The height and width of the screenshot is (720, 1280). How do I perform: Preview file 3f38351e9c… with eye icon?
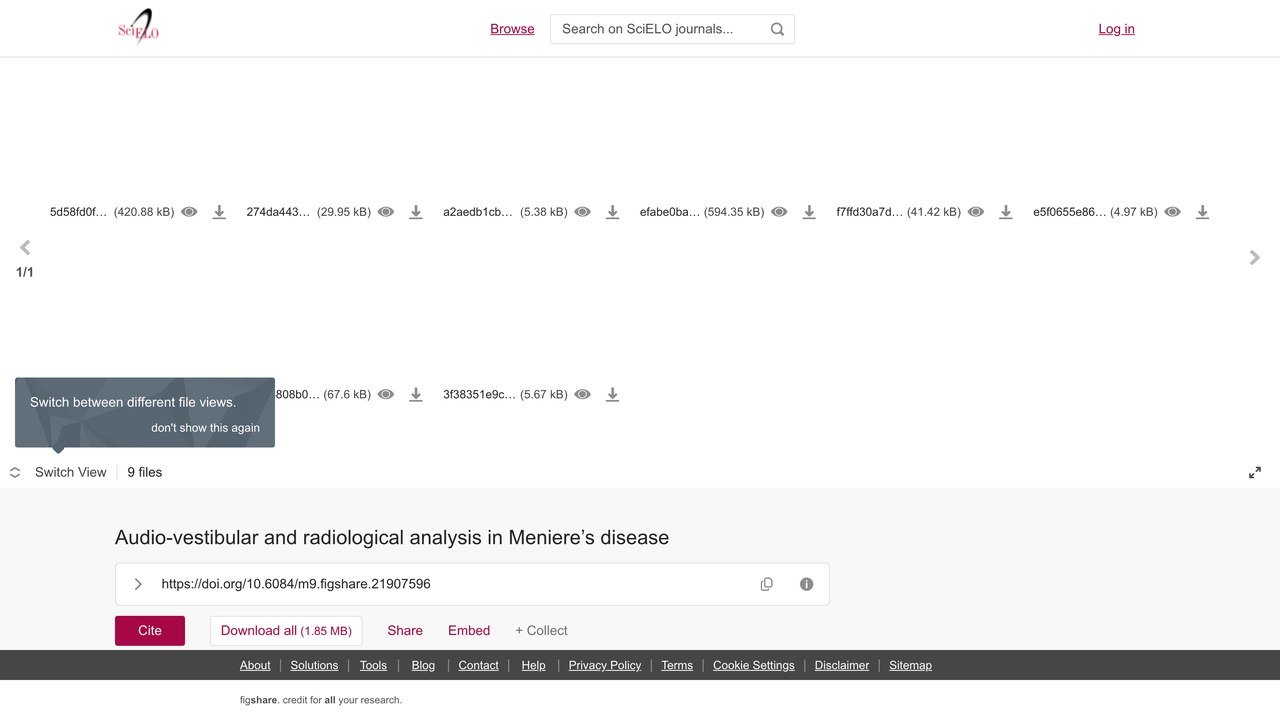tap(583, 394)
